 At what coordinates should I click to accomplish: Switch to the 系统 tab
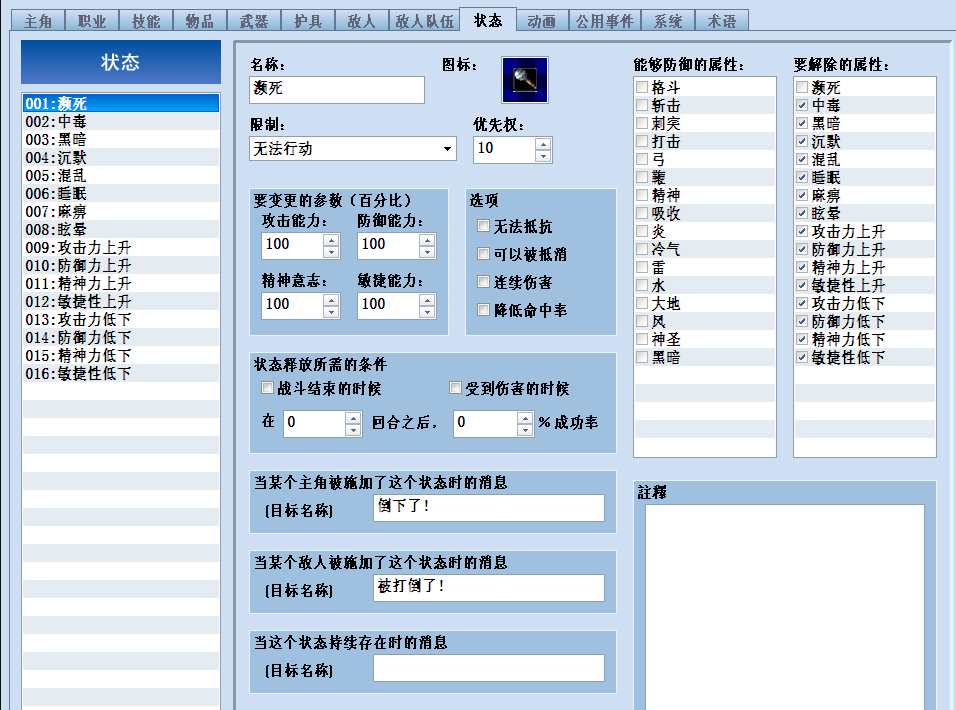pos(668,21)
